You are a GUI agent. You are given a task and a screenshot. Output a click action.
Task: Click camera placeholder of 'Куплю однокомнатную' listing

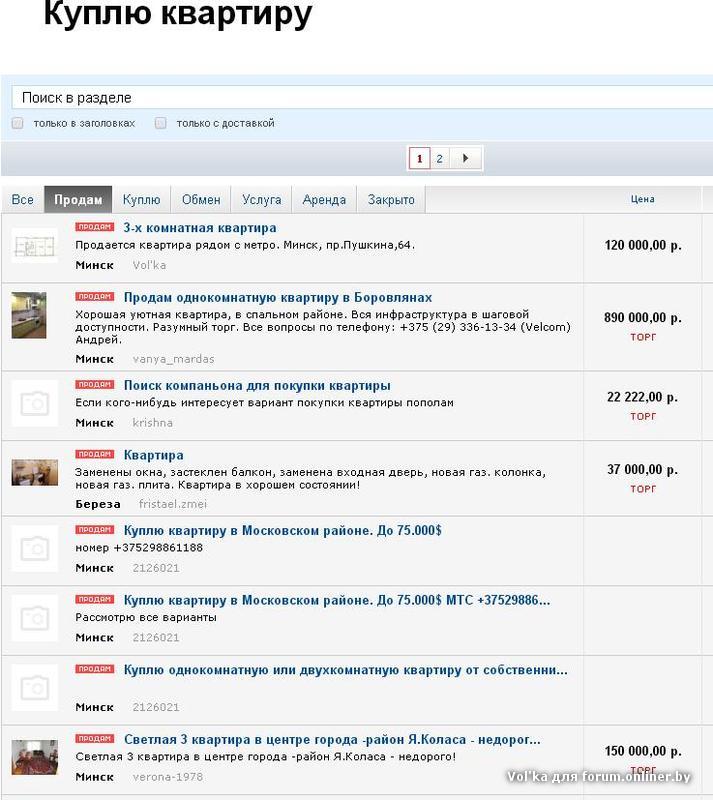tap(34, 688)
